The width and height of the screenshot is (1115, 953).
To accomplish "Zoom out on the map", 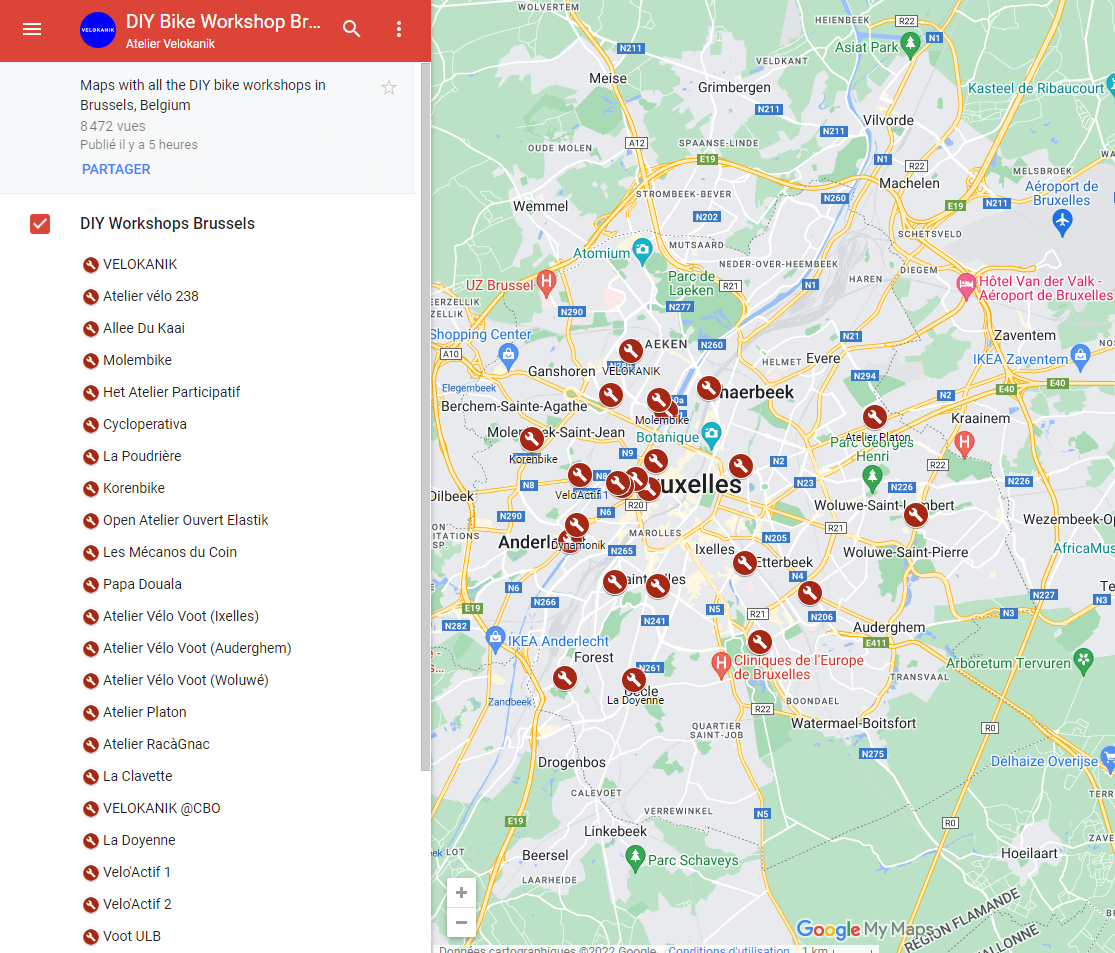I will pos(462,922).
